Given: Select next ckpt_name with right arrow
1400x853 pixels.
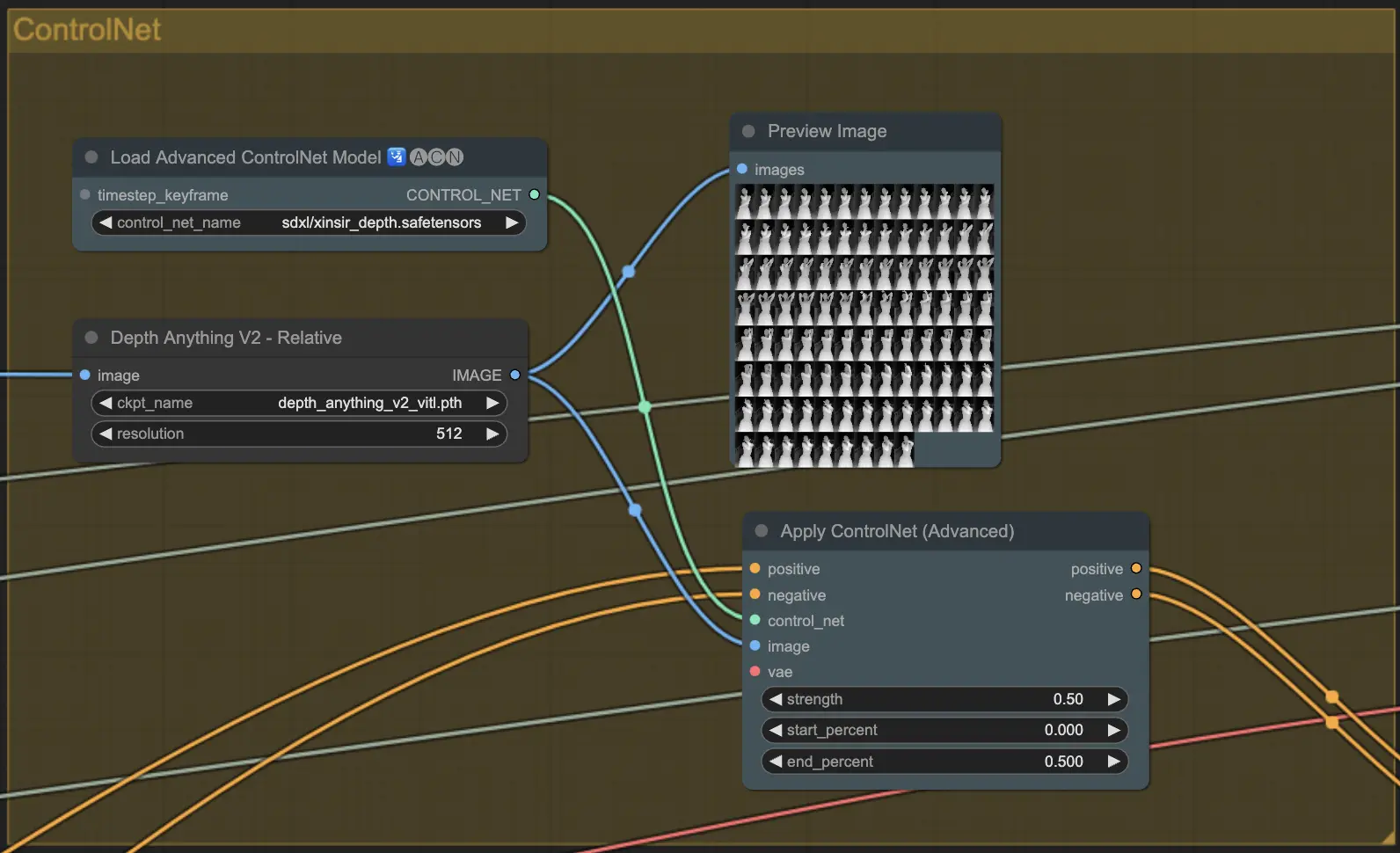Looking at the screenshot, I should pos(492,403).
